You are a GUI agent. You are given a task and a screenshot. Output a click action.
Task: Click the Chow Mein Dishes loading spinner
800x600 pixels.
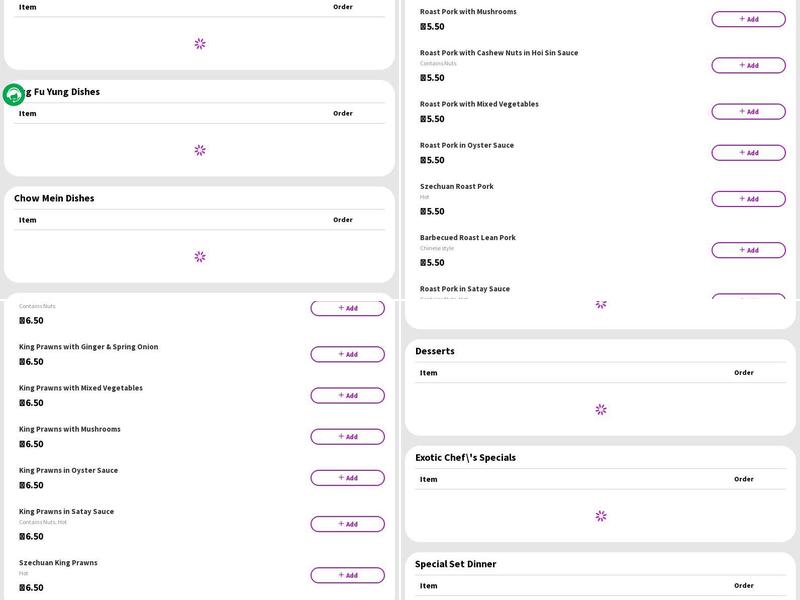(200, 257)
